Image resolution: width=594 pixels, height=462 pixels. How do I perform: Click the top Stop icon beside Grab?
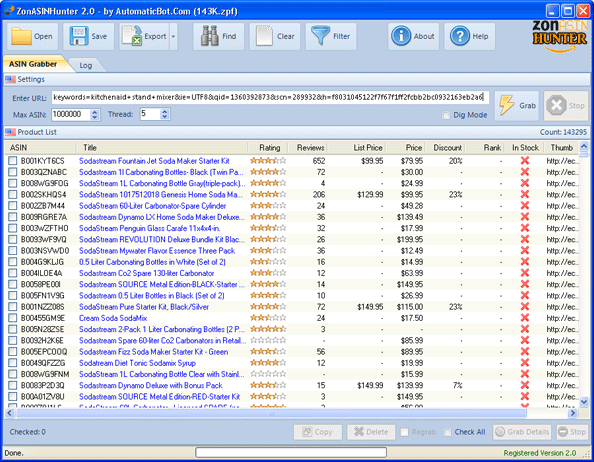coord(556,105)
